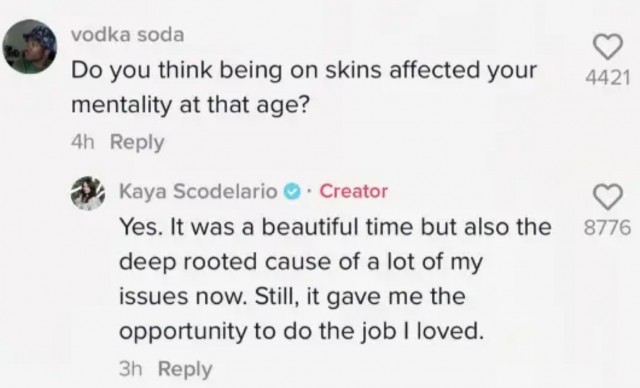640x388 pixels.
Task: Click the 'issues now. Still, it gave me' line
Action: (x=292, y=297)
